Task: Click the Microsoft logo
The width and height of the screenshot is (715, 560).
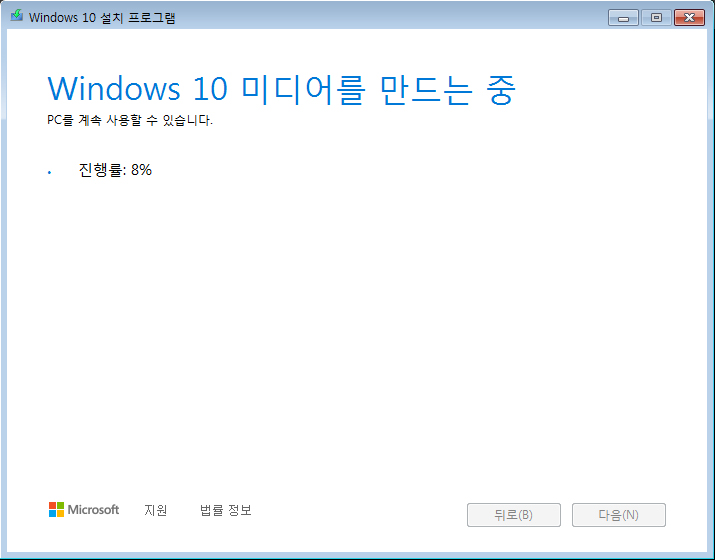Action: coord(84,509)
